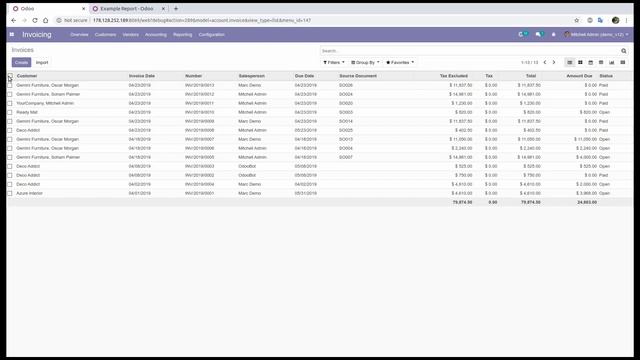Click the Search input field
Image resolution: width=640 pixels, height=360 pixels.
coord(469,51)
